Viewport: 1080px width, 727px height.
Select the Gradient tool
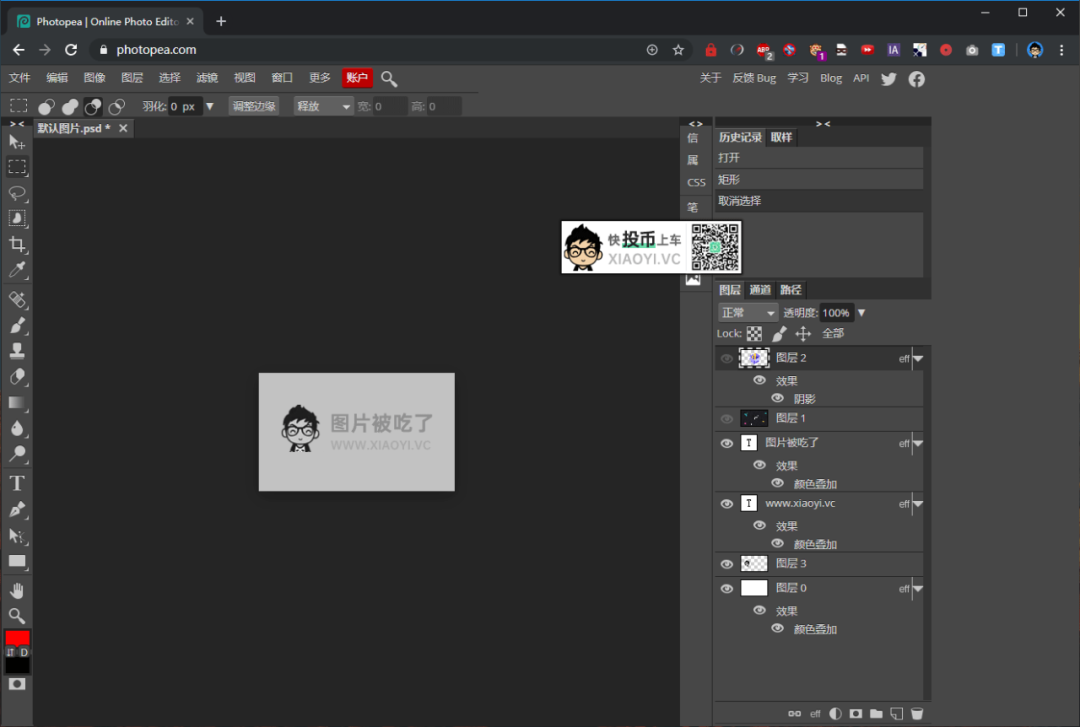click(16, 404)
